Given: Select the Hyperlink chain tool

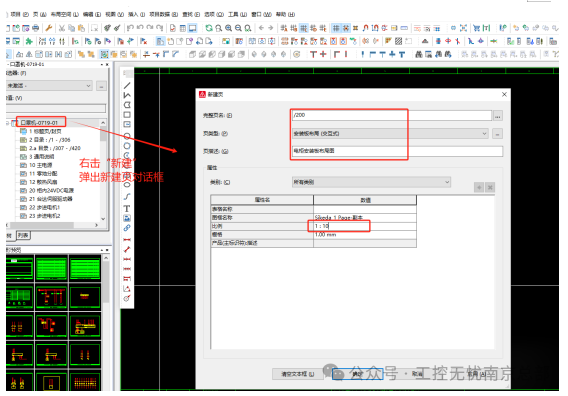Looking at the screenshot, I should pyautogui.click(x=127, y=228).
